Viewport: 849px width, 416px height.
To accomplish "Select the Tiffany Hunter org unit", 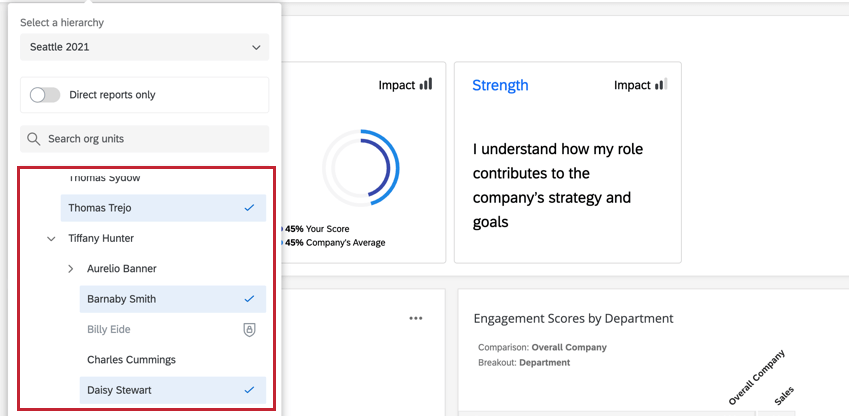I will pyautogui.click(x=101, y=239).
